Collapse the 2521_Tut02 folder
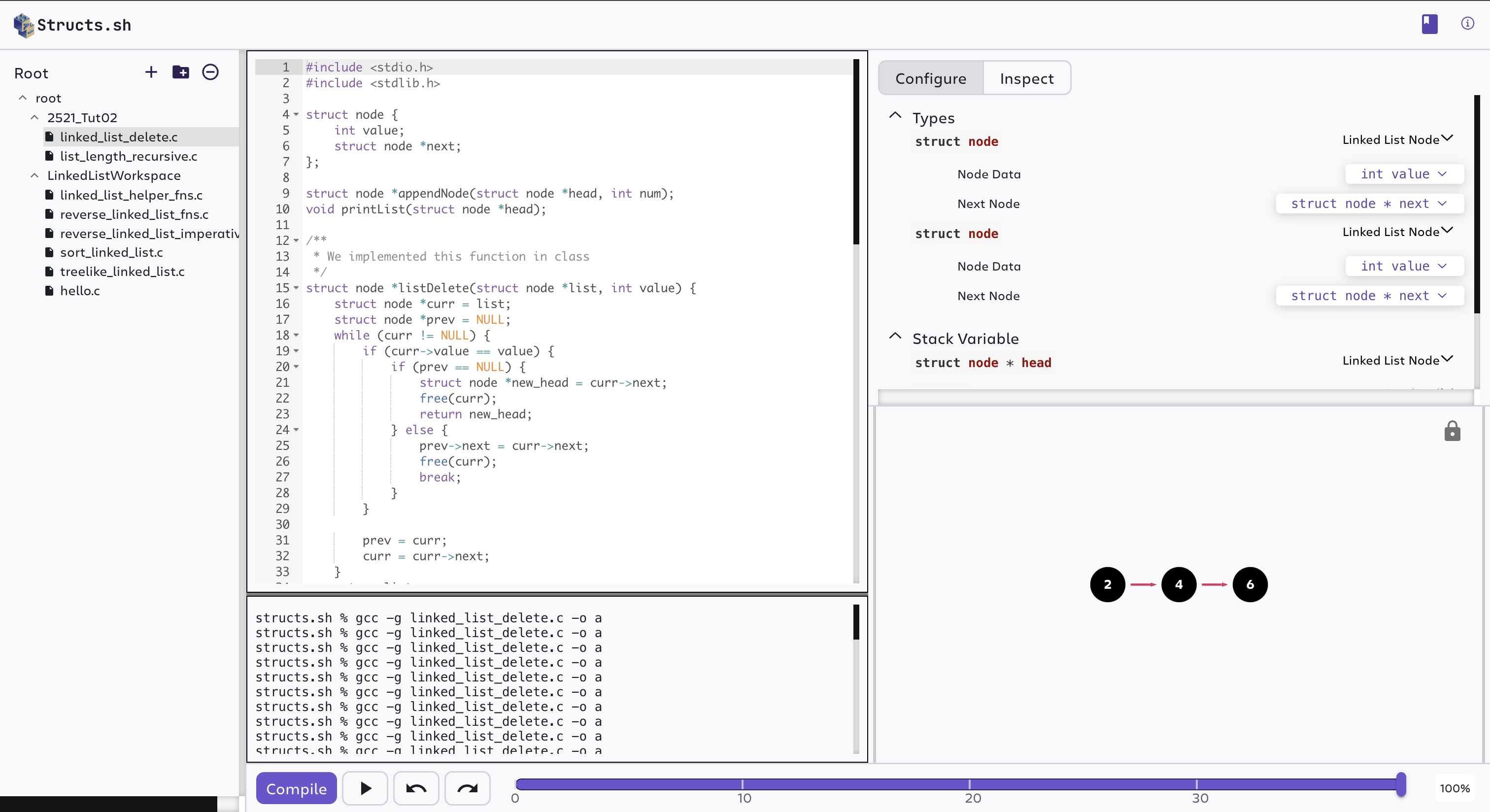This screenshot has height=812, width=1490. pos(34,117)
